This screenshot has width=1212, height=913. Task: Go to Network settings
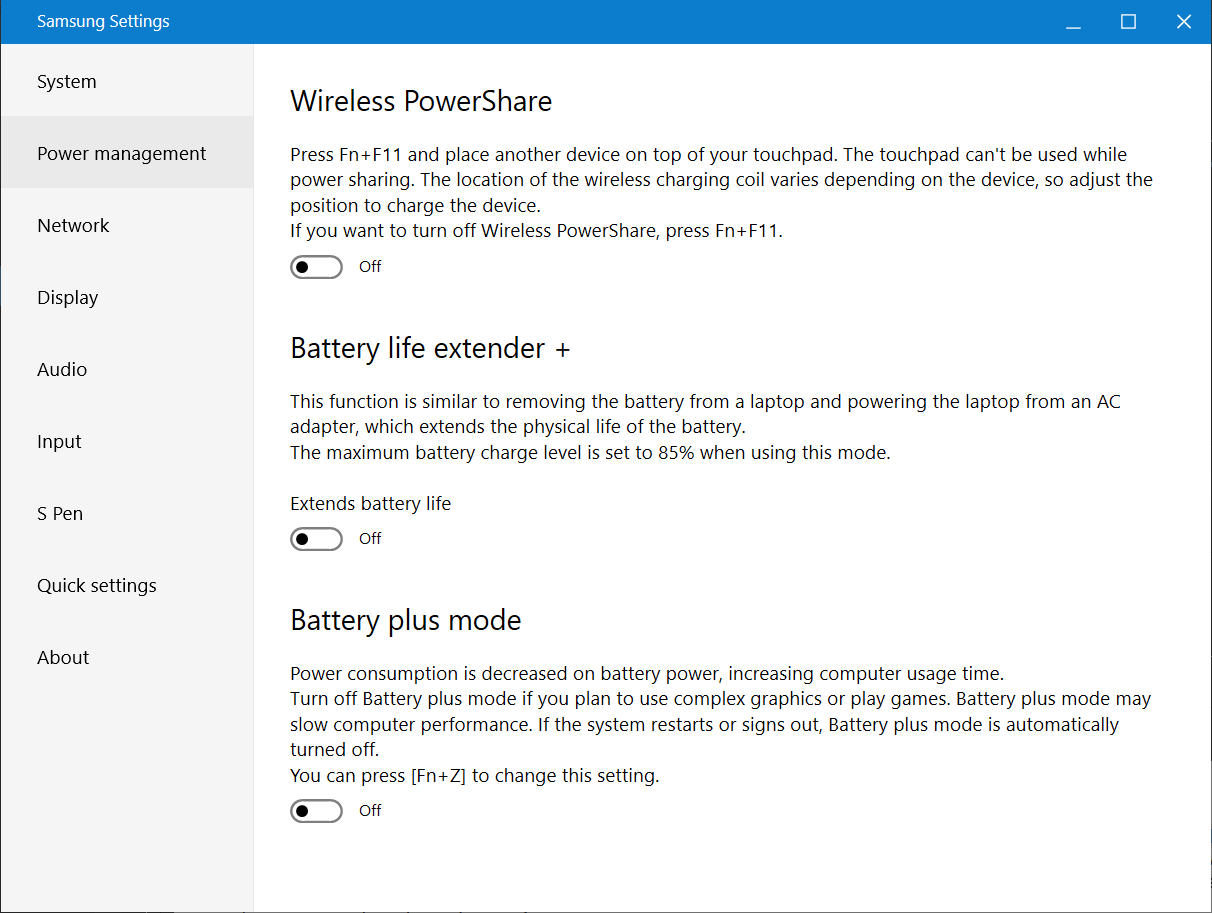coord(126,225)
